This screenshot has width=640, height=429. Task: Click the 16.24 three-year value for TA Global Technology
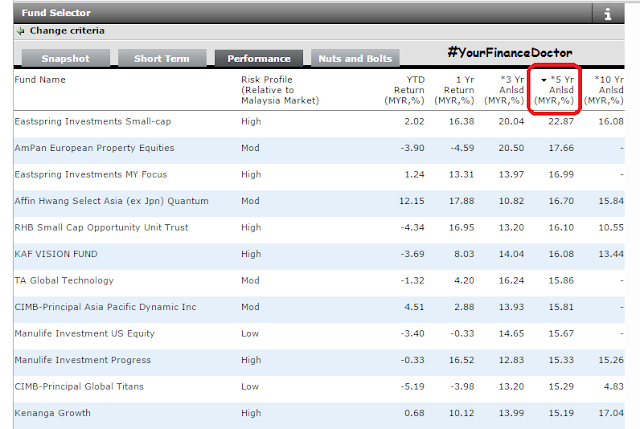tap(511, 280)
